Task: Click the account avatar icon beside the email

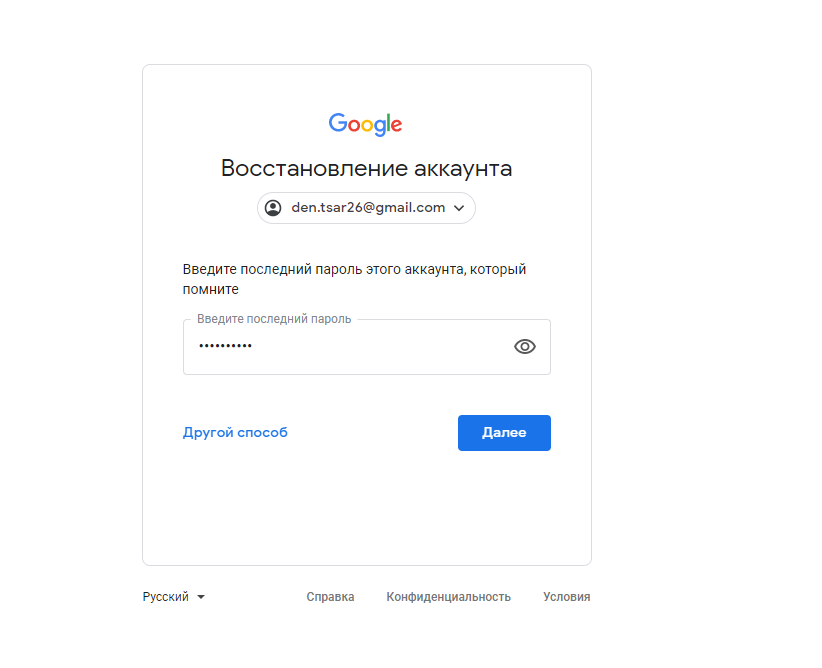Action: pos(273,208)
